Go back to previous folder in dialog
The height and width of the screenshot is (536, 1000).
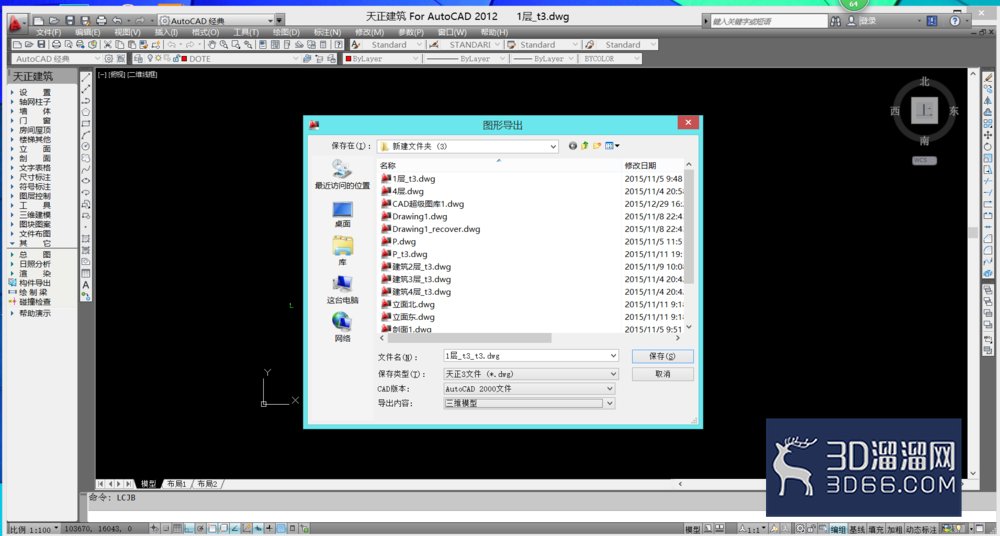(x=572, y=146)
